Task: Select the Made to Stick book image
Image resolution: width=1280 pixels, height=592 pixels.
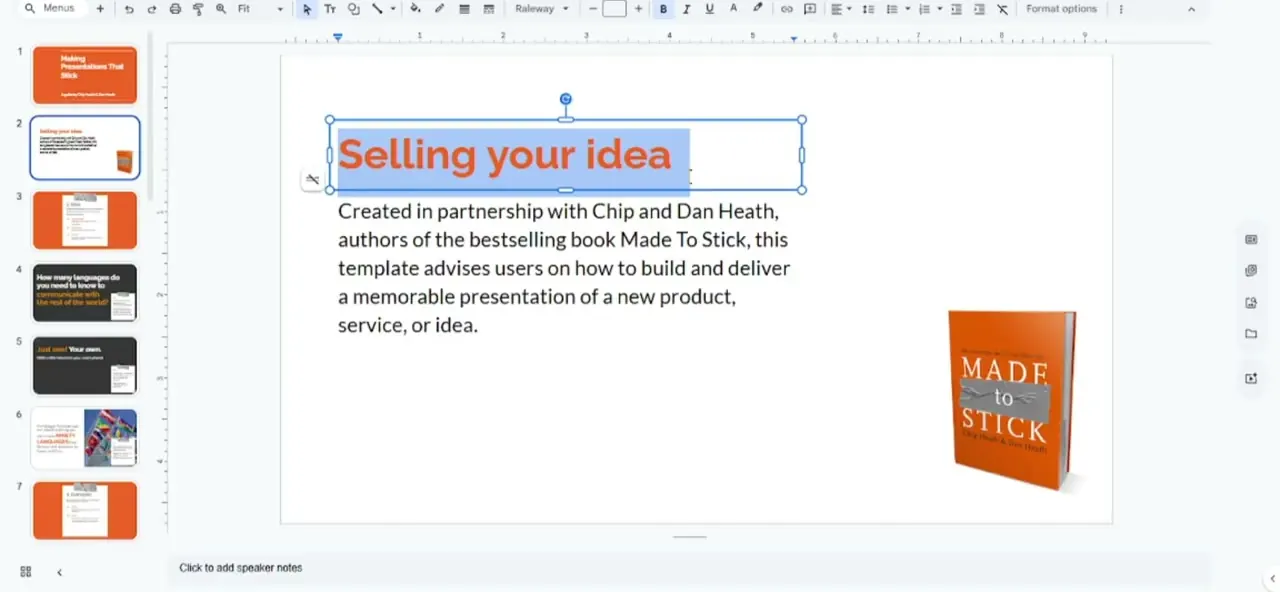Action: click(x=1012, y=400)
